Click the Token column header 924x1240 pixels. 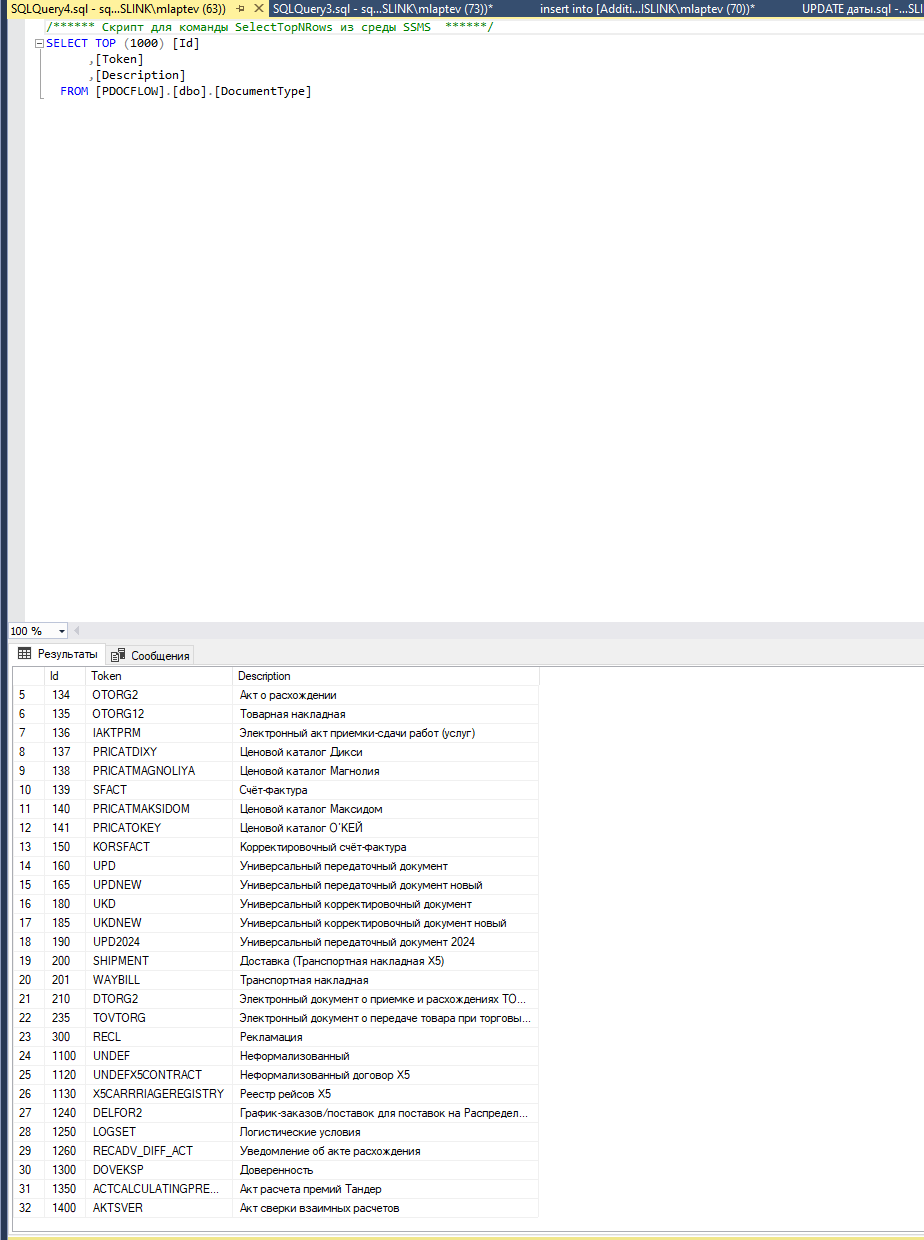click(x=159, y=676)
